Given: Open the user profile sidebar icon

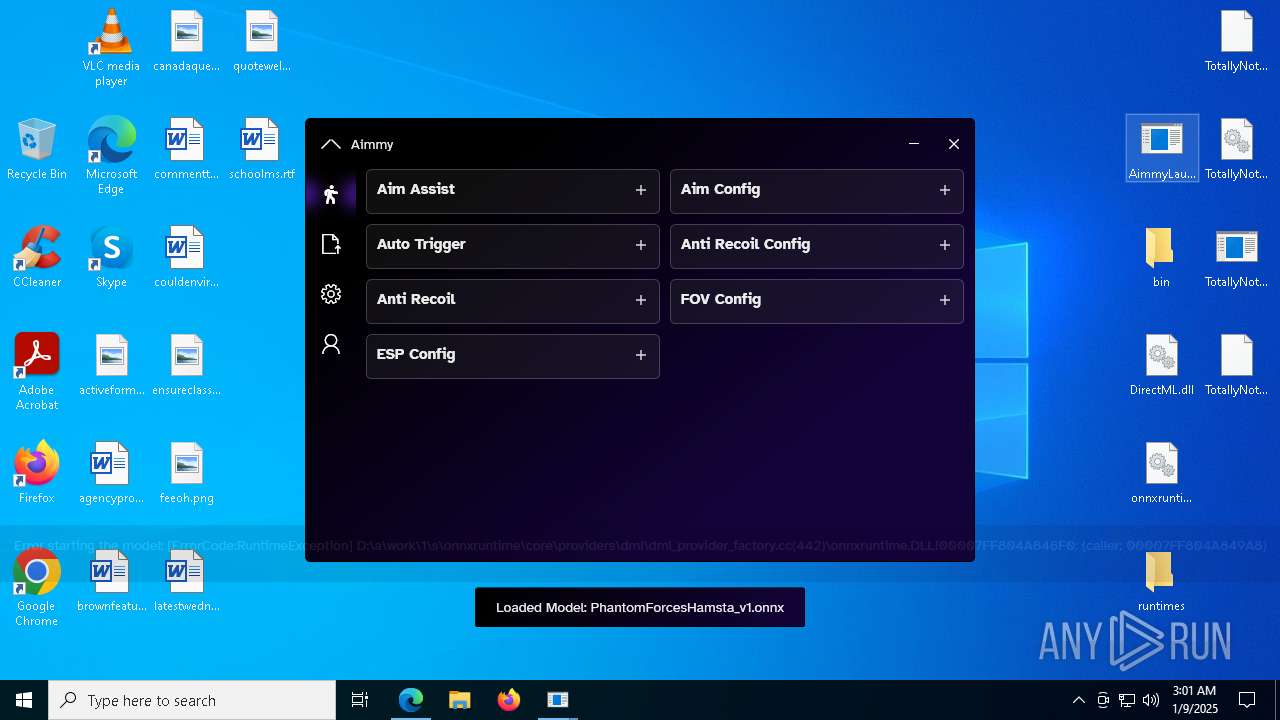Looking at the screenshot, I should 331,344.
